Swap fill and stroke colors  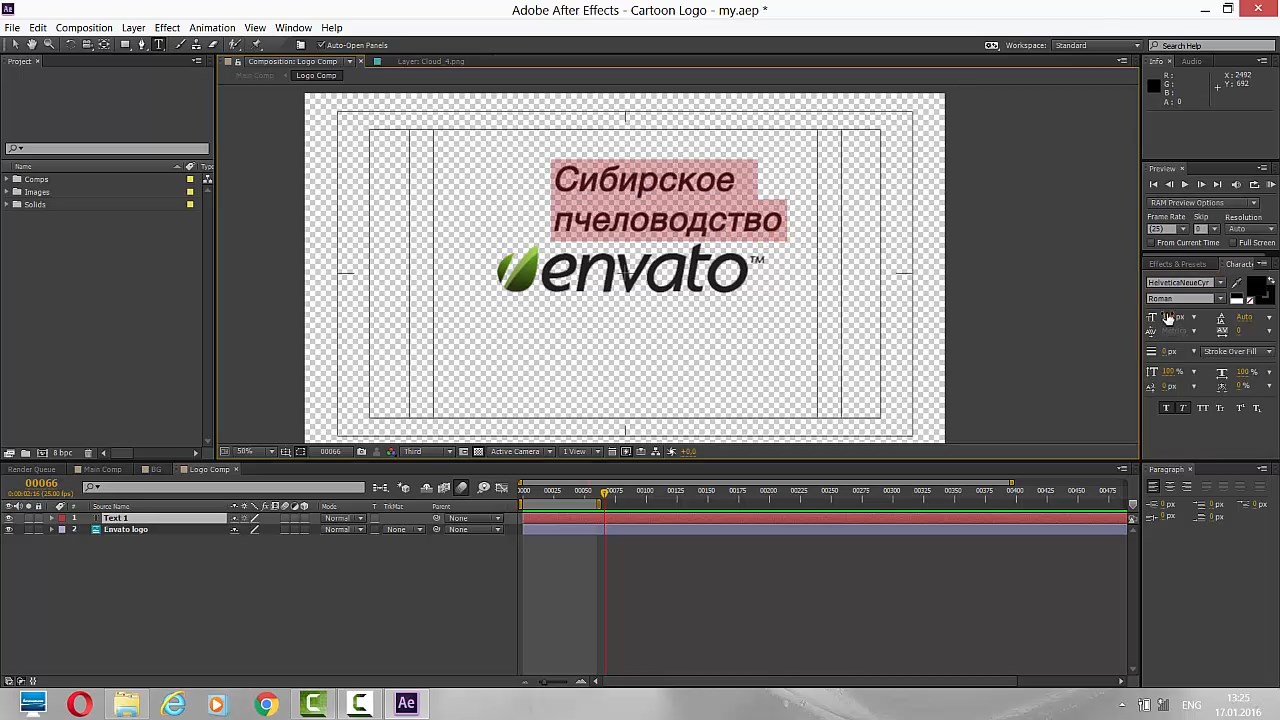[1271, 279]
